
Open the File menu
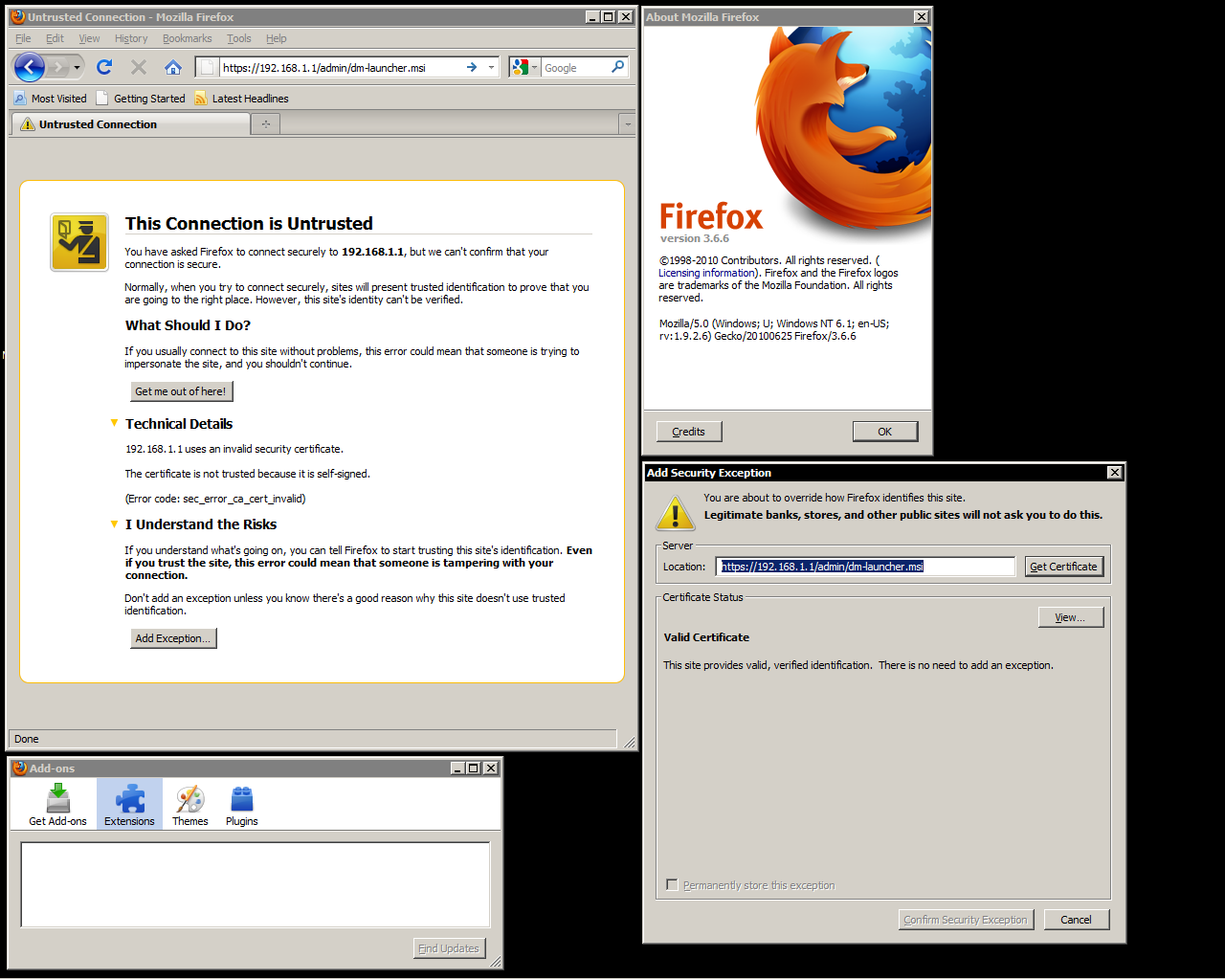click(23, 38)
